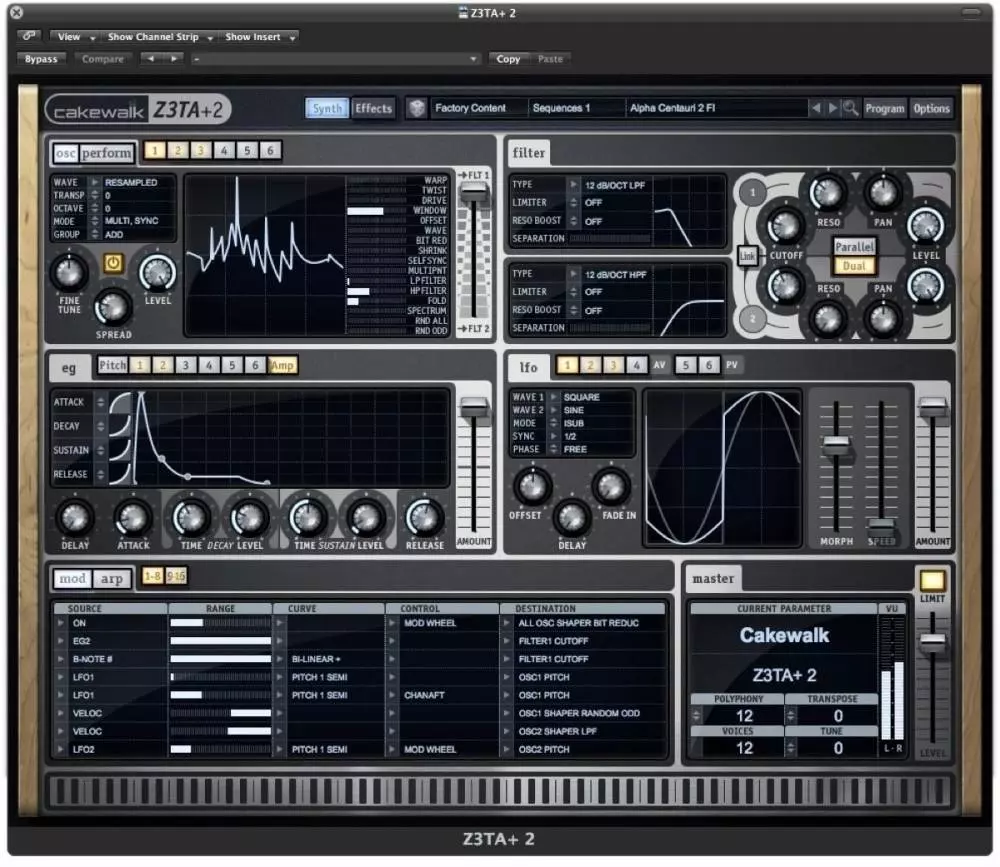Adjust LFO Fade In knob
The image size is (1000, 867).
click(611, 486)
